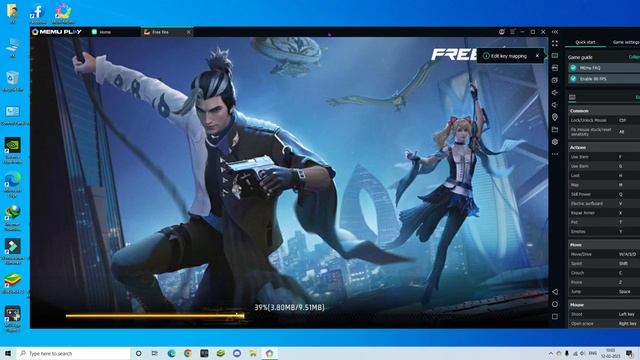The image size is (640, 360).
Task: Open the MEmu title bar menu icon
Action: tap(512, 32)
